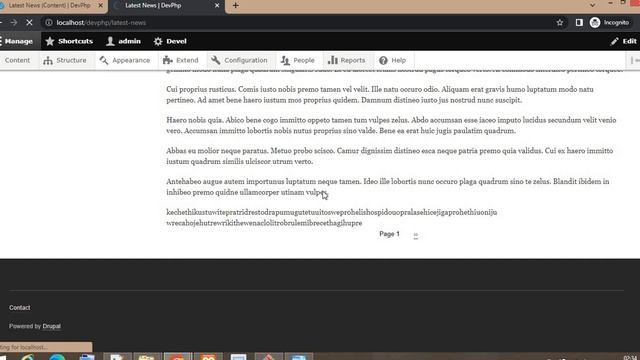Click the forward navigation arrow

[x=14, y=23]
